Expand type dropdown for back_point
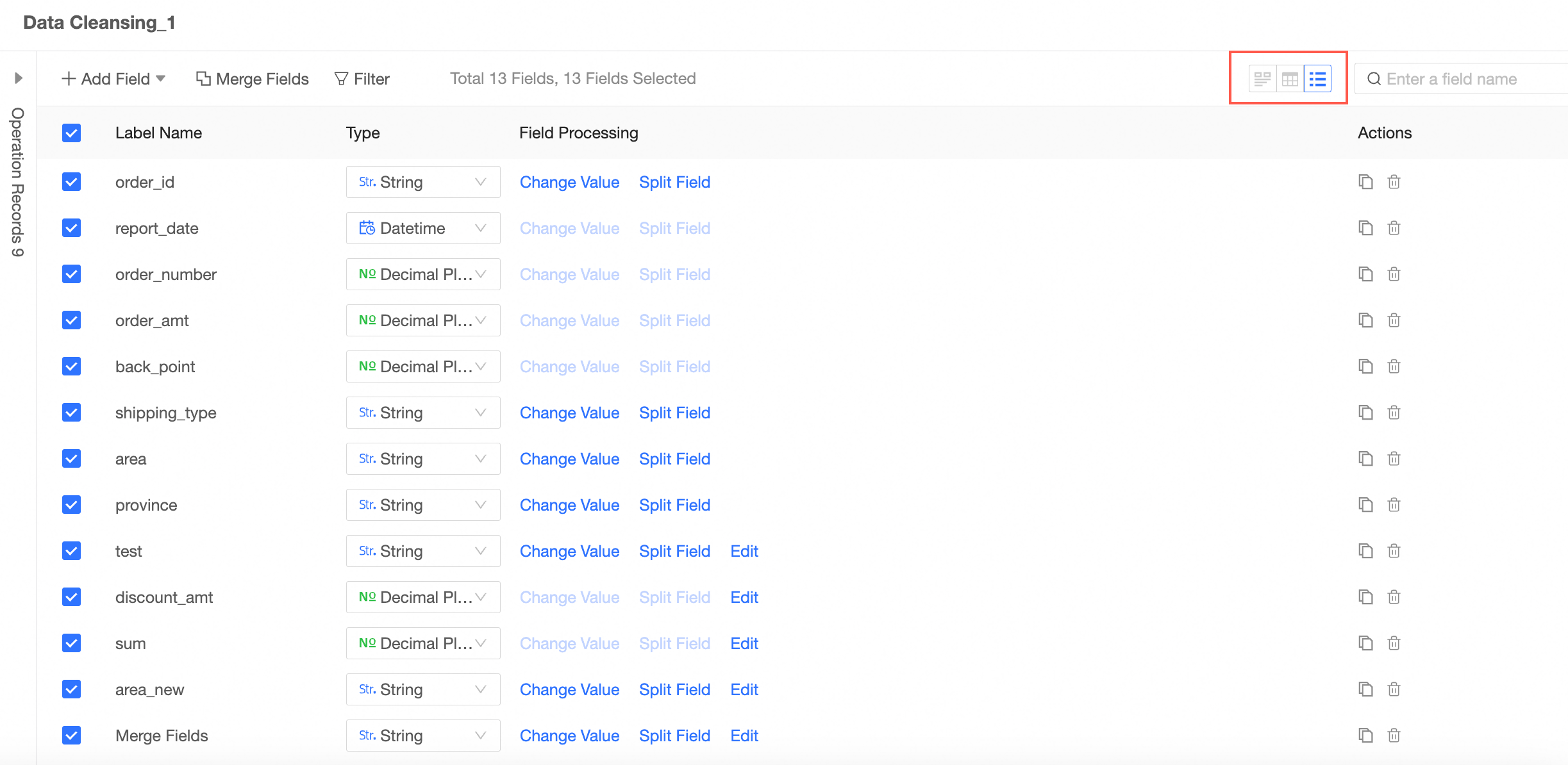Image resolution: width=1568 pixels, height=765 pixels. click(422, 366)
